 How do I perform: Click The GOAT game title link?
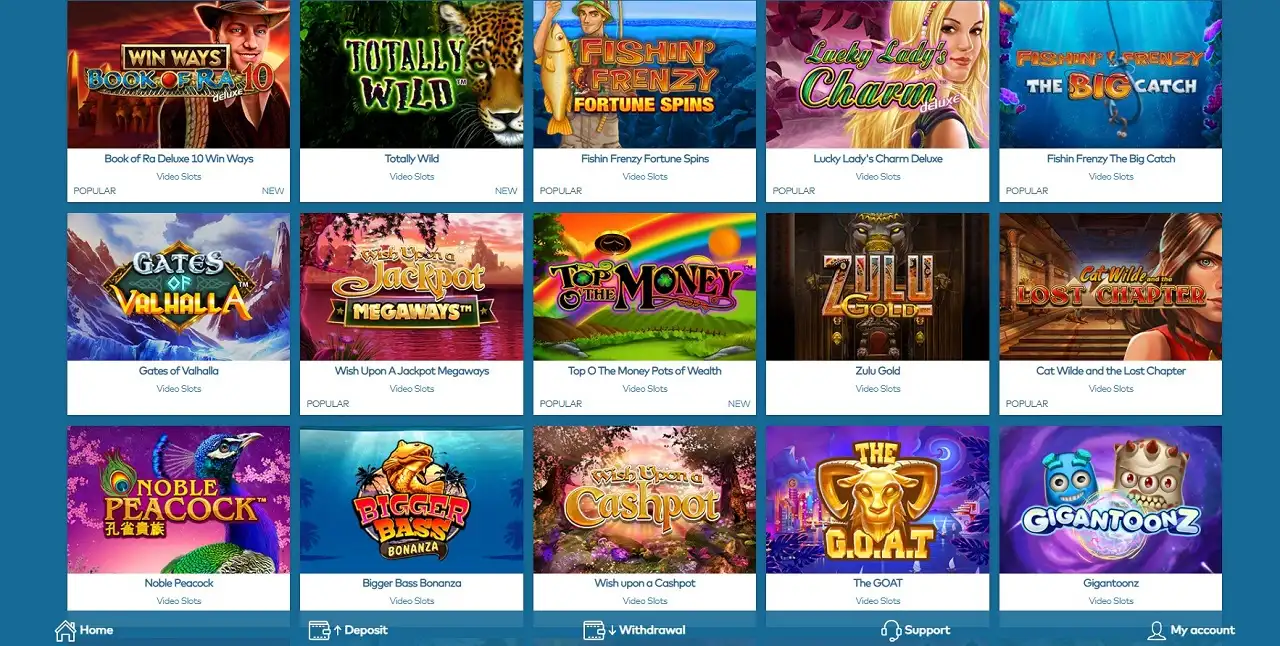pyautogui.click(x=878, y=583)
